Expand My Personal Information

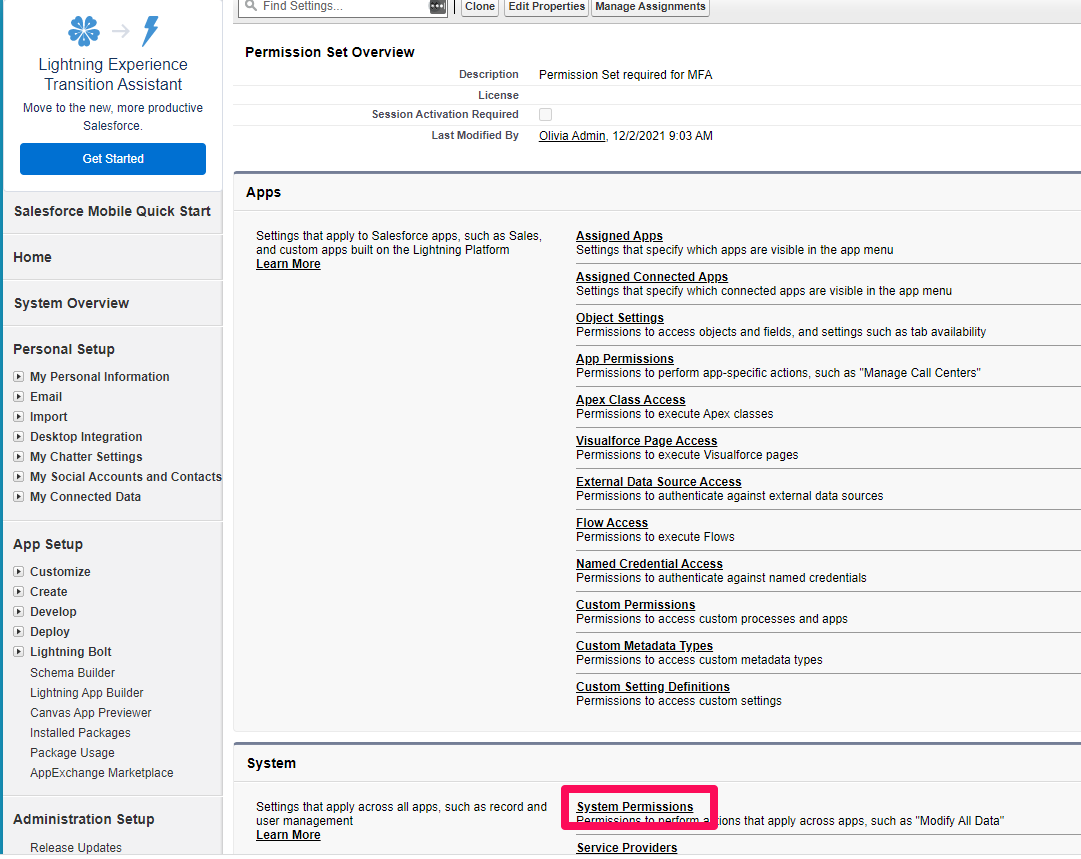tap(19, 376)
